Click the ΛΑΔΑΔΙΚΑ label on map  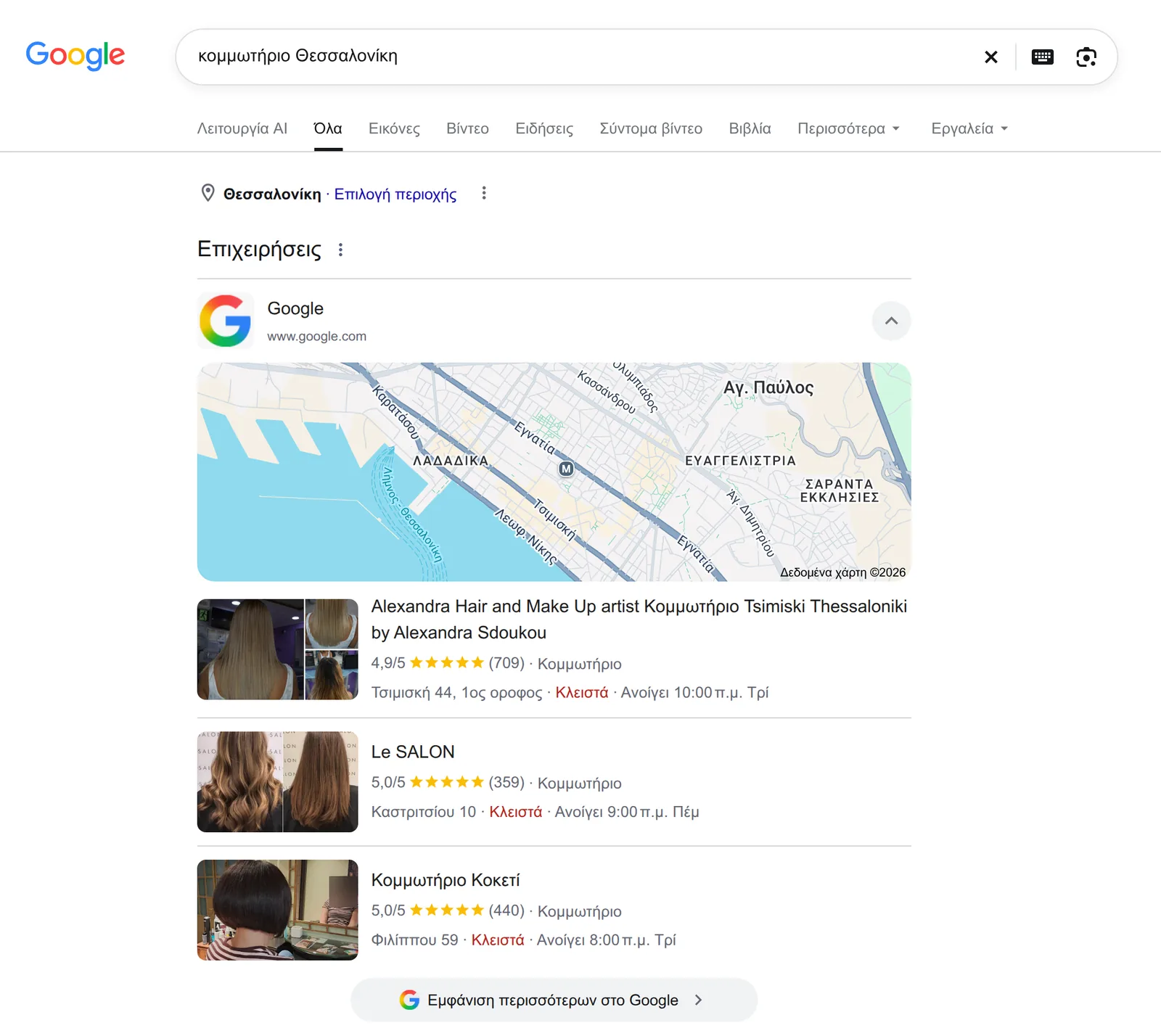(451, 461)
